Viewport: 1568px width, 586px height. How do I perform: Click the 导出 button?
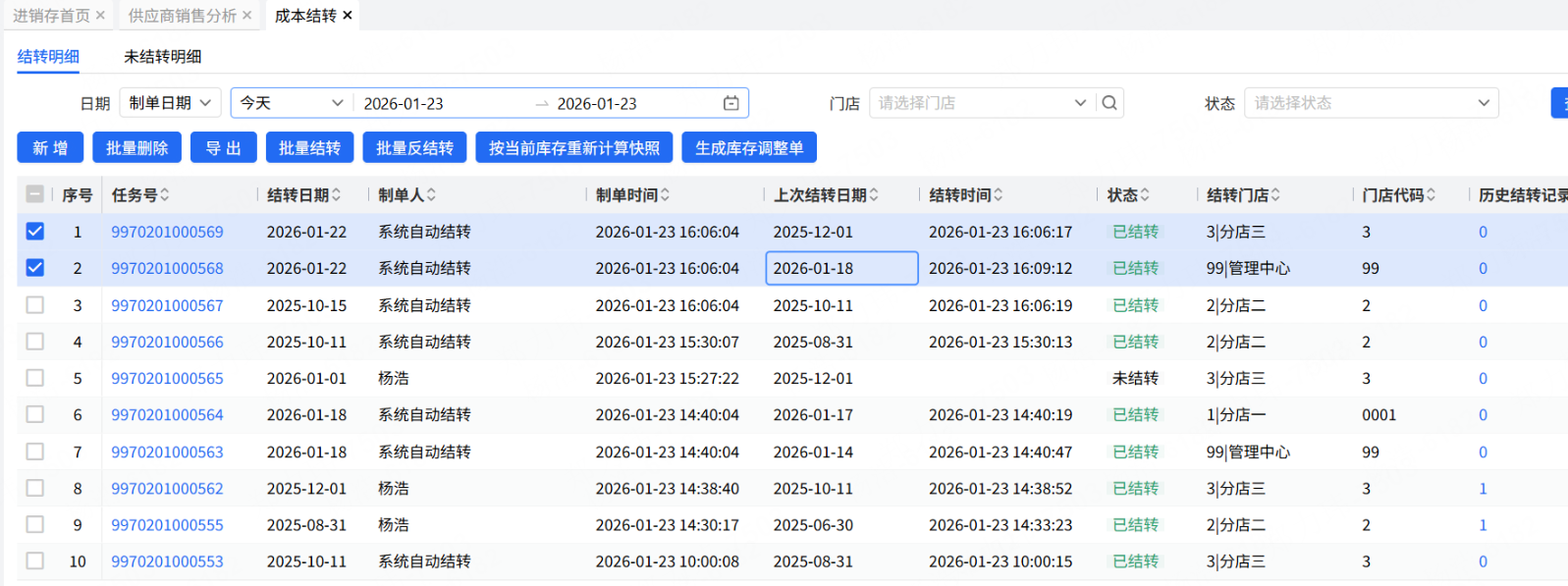(223, 148)
